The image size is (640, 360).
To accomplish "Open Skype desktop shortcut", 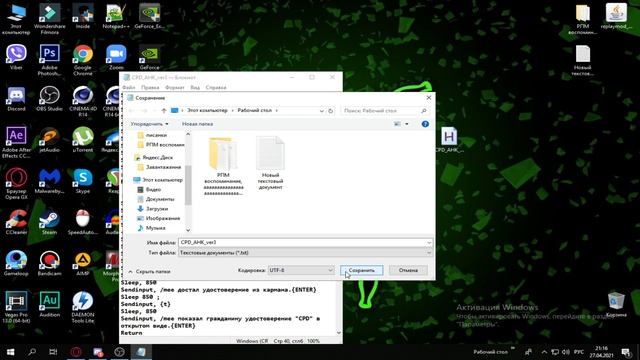I will pyautogui.click(x=83, y=181).
